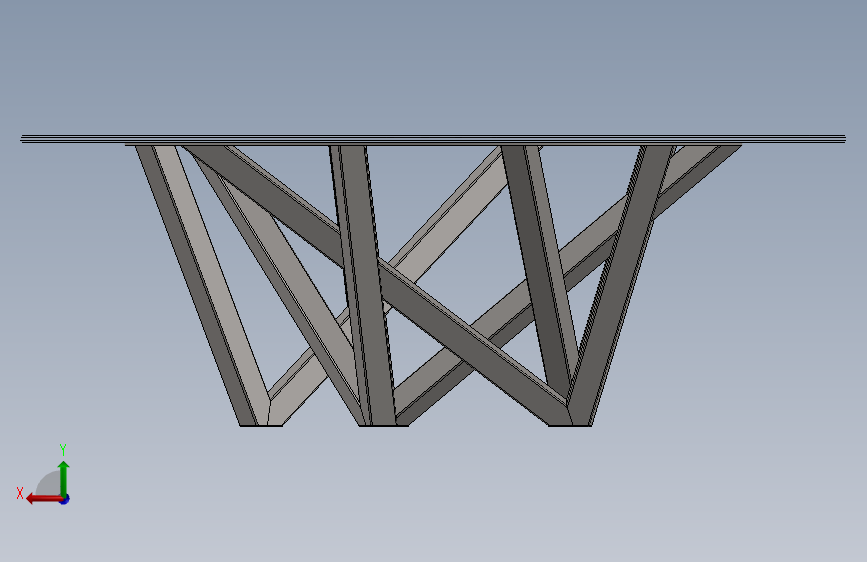Select the leftmost outer leg of table base
The width and height of the screenshot is (867, 562).
point(202,285)
